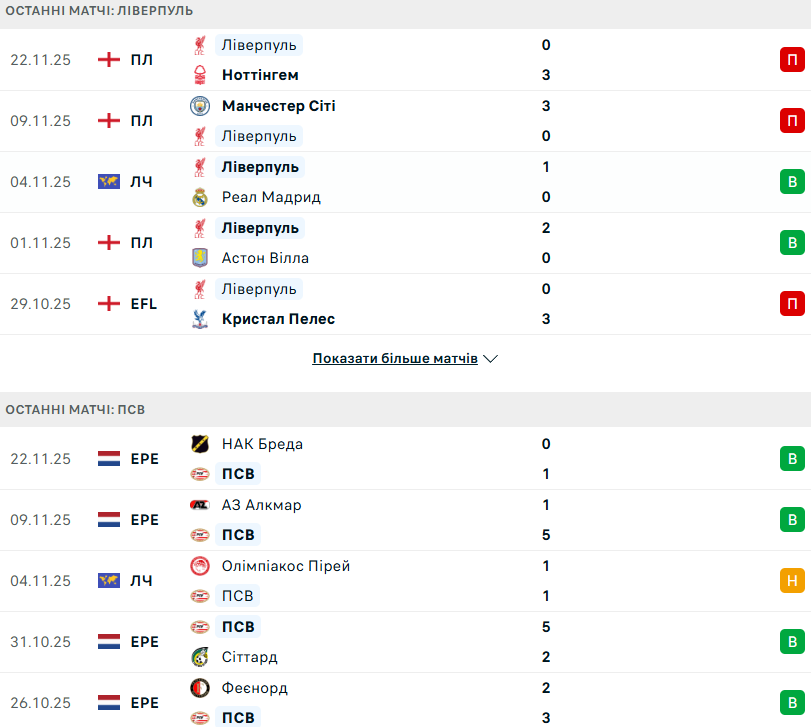811x727 pixels.
Task: Click the NAC Breda club crest icon
Action: (201, 444)
